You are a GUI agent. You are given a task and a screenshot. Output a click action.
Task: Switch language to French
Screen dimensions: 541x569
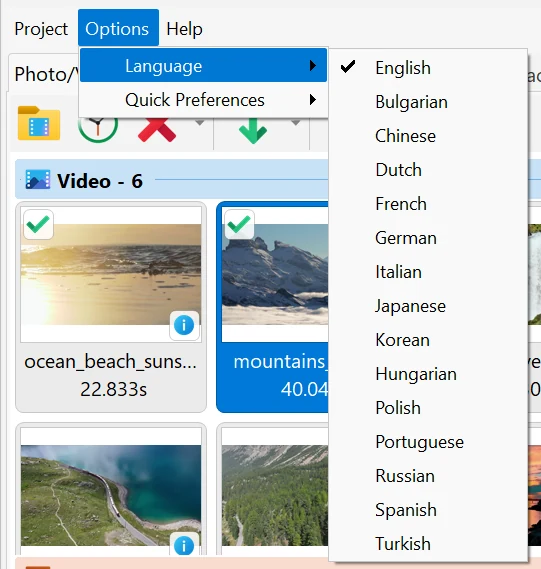(x=428, y=204)
